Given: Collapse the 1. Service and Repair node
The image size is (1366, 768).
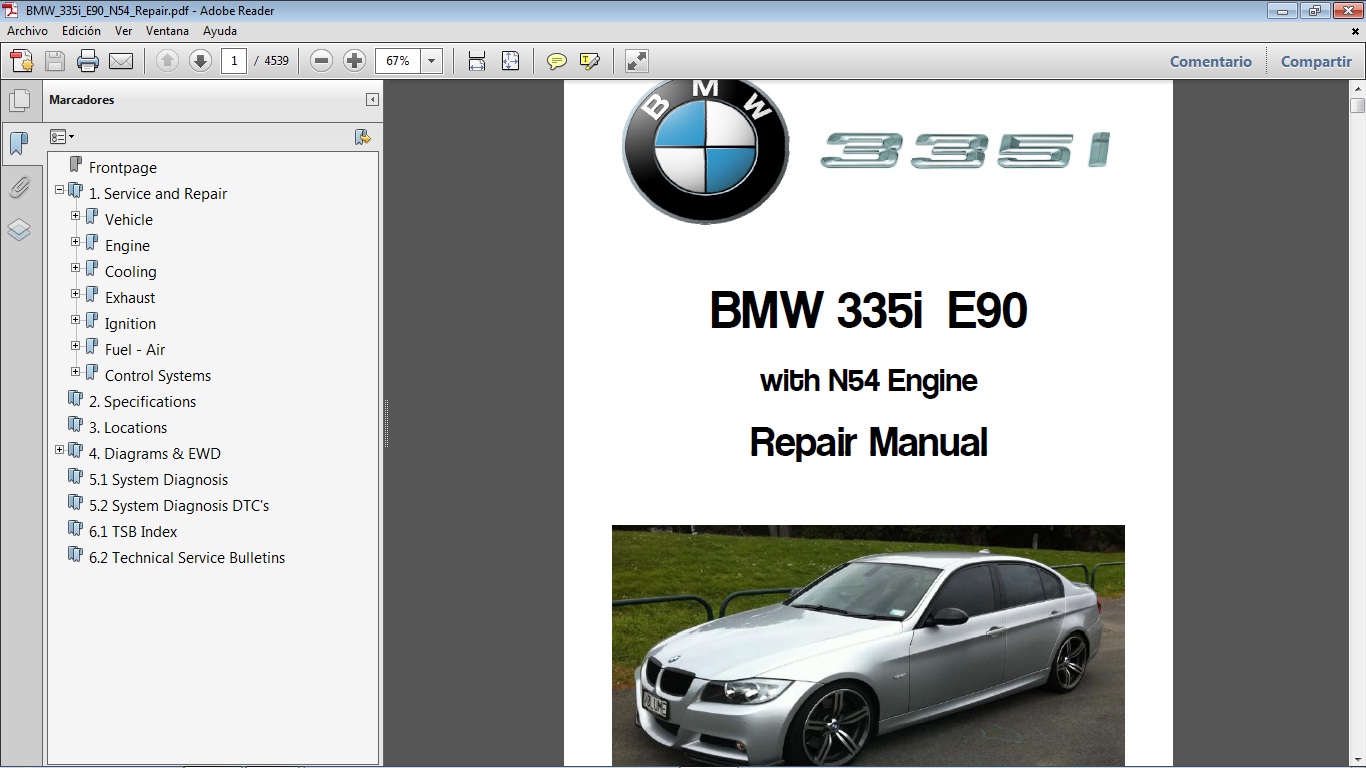Looking at the screenshot, I should (60, 189).
